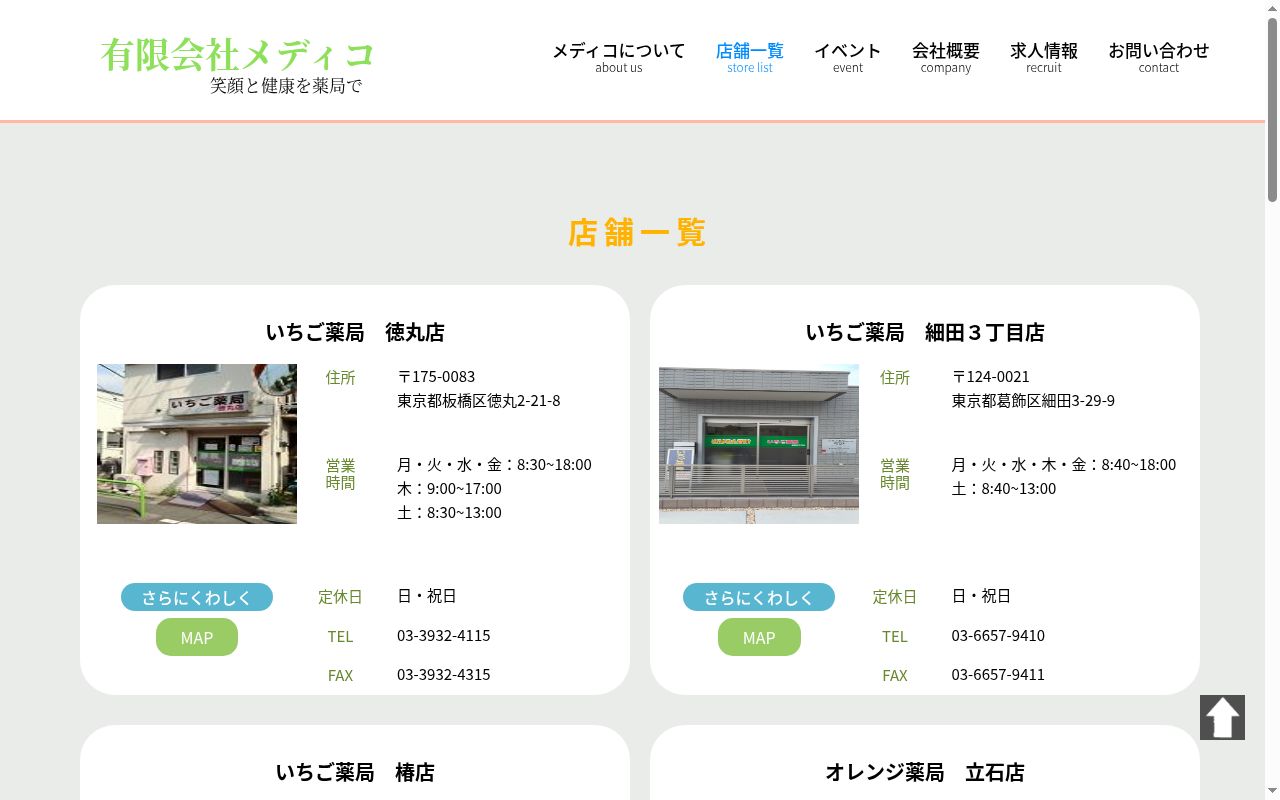The image size is (1280, 800).
Task: Click hours 木:9:00~17:00
Action: [x=449, y=488]
